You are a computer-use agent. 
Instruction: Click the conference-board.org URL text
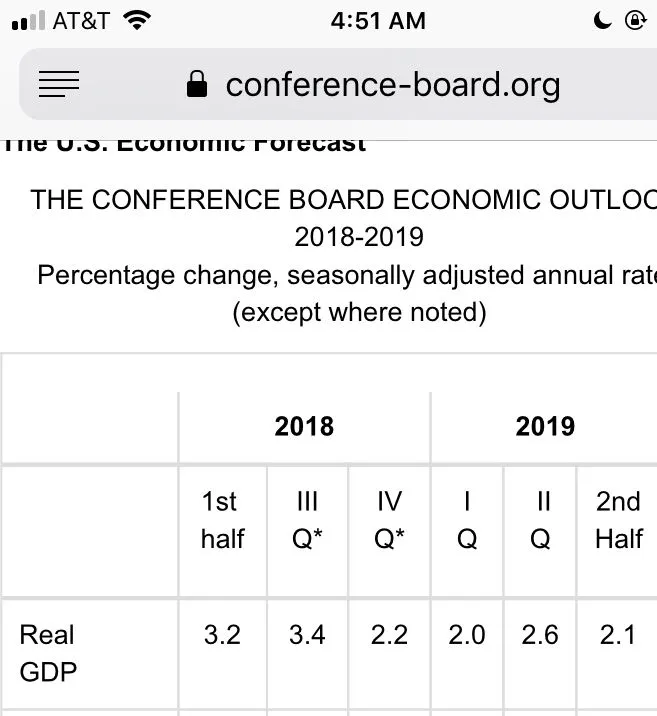[392, 85]
